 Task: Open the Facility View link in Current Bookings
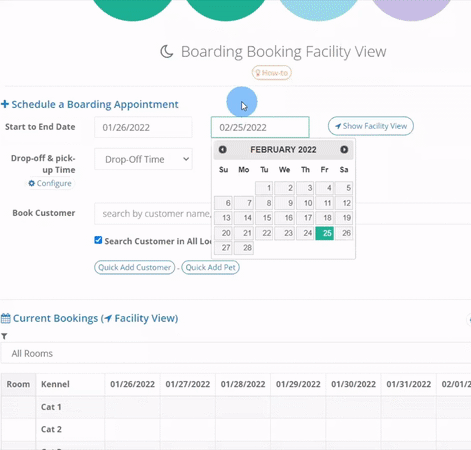141,318
